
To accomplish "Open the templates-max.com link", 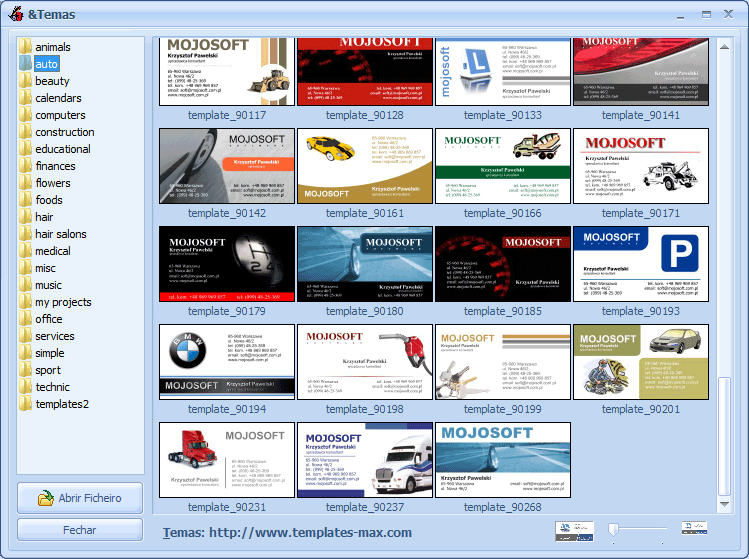I will pyautogui.click(x=310, y=532).
